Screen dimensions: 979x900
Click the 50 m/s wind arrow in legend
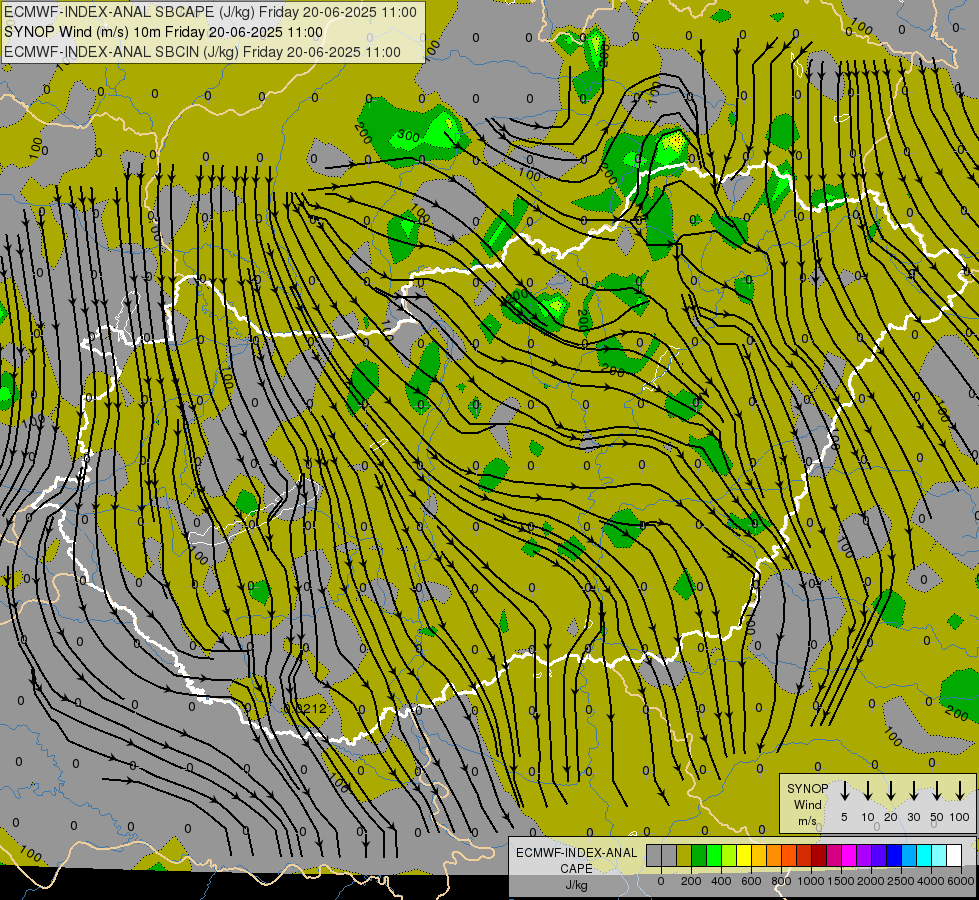pyautogui.click(x=937, y=791)
